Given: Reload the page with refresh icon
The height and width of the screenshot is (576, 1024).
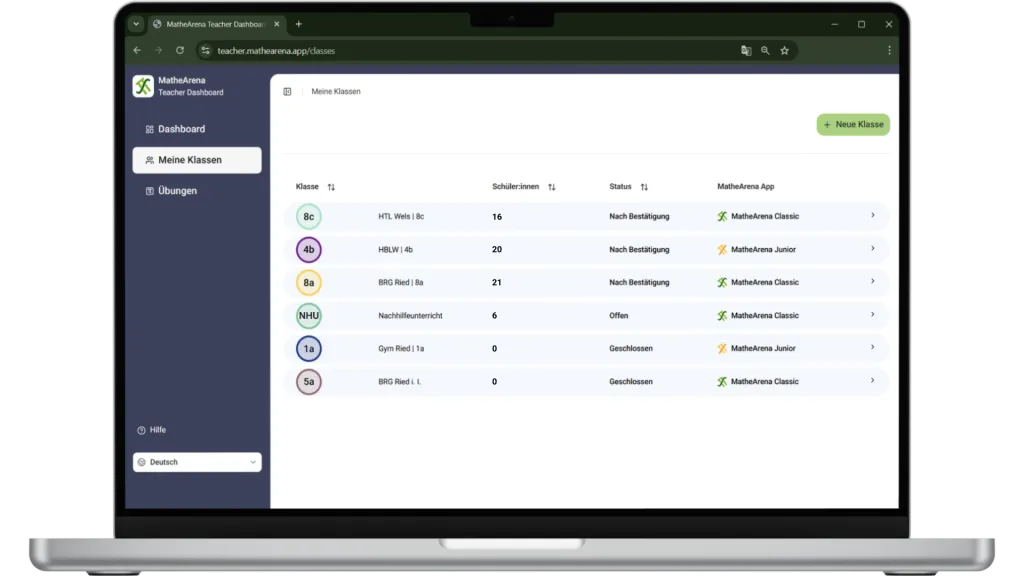Looking at the screenshot, I should point(180,51).
